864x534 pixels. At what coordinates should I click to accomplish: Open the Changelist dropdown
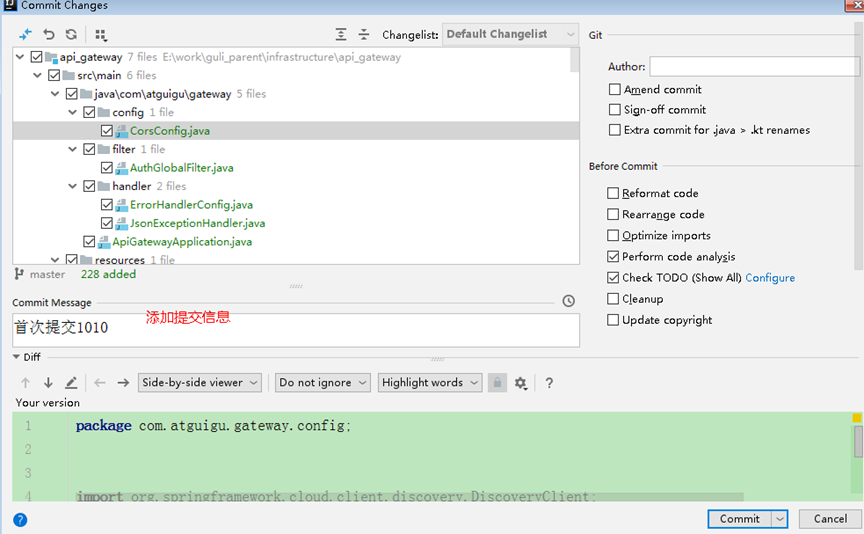(510, 34)
